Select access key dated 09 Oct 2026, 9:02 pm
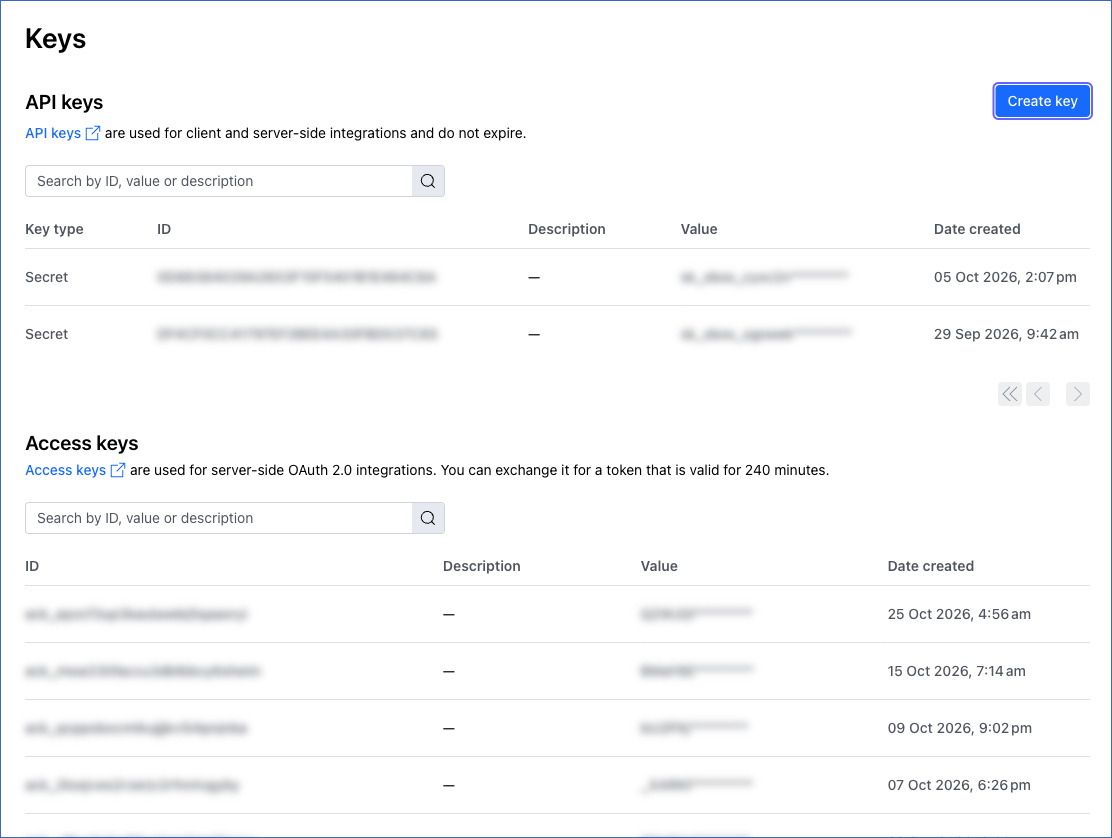This screenshot has height=838, width=1112. [x=557, y=728]
